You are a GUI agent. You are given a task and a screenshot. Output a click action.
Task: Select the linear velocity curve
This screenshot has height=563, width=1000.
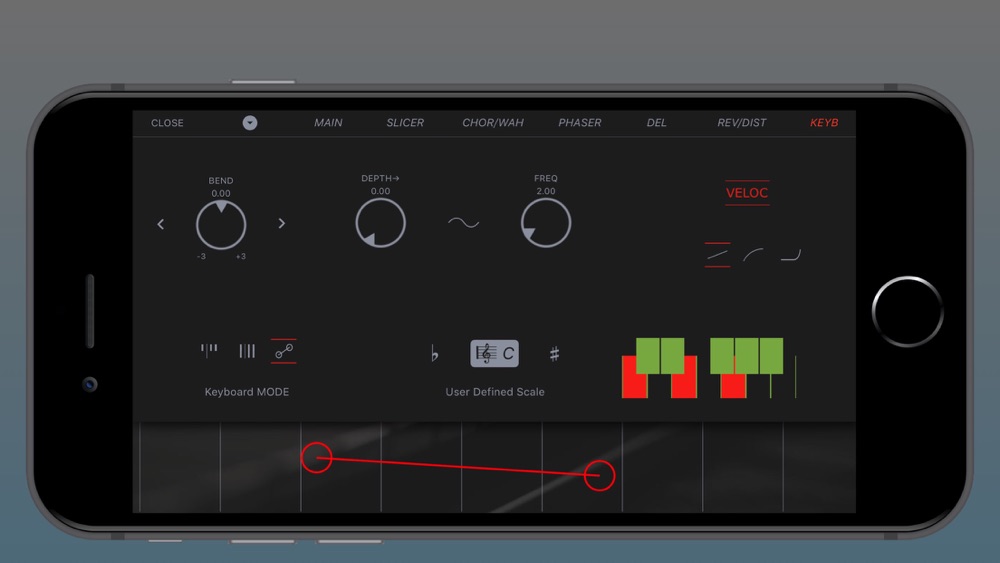pyautogui.click(x=717, y=255)
